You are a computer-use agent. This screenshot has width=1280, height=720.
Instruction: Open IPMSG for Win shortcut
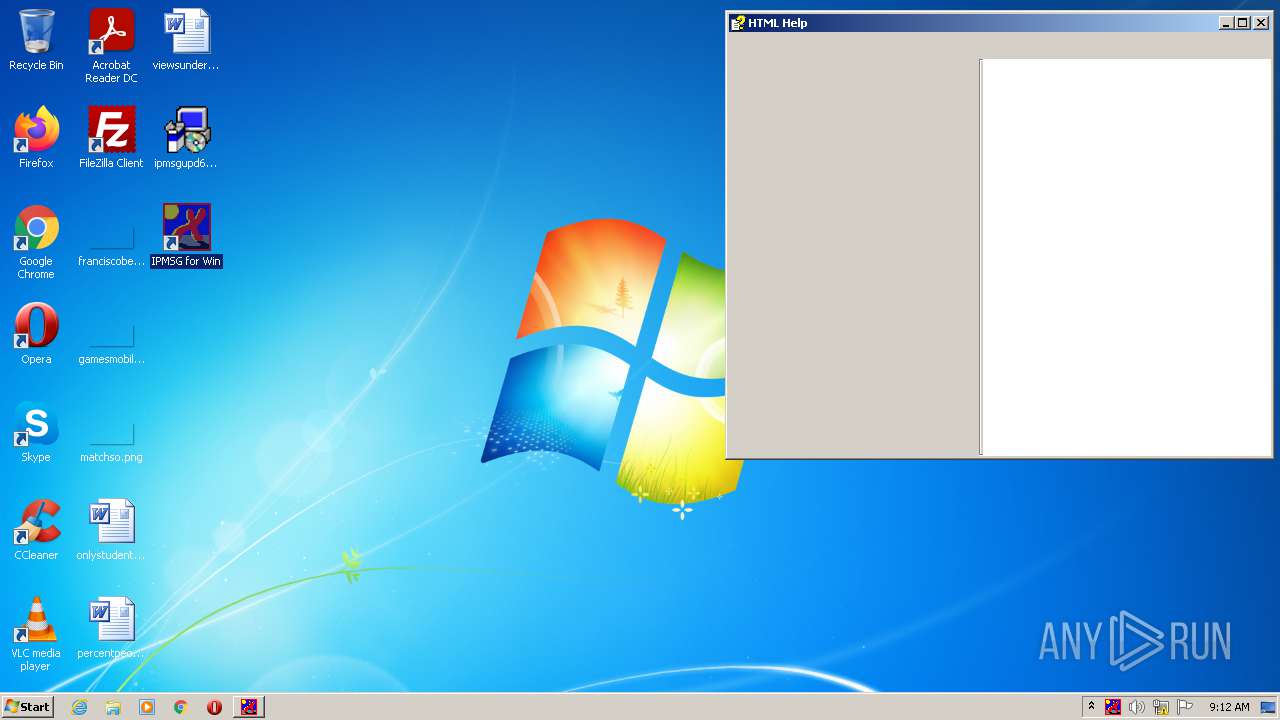click(x=186, y=236)
